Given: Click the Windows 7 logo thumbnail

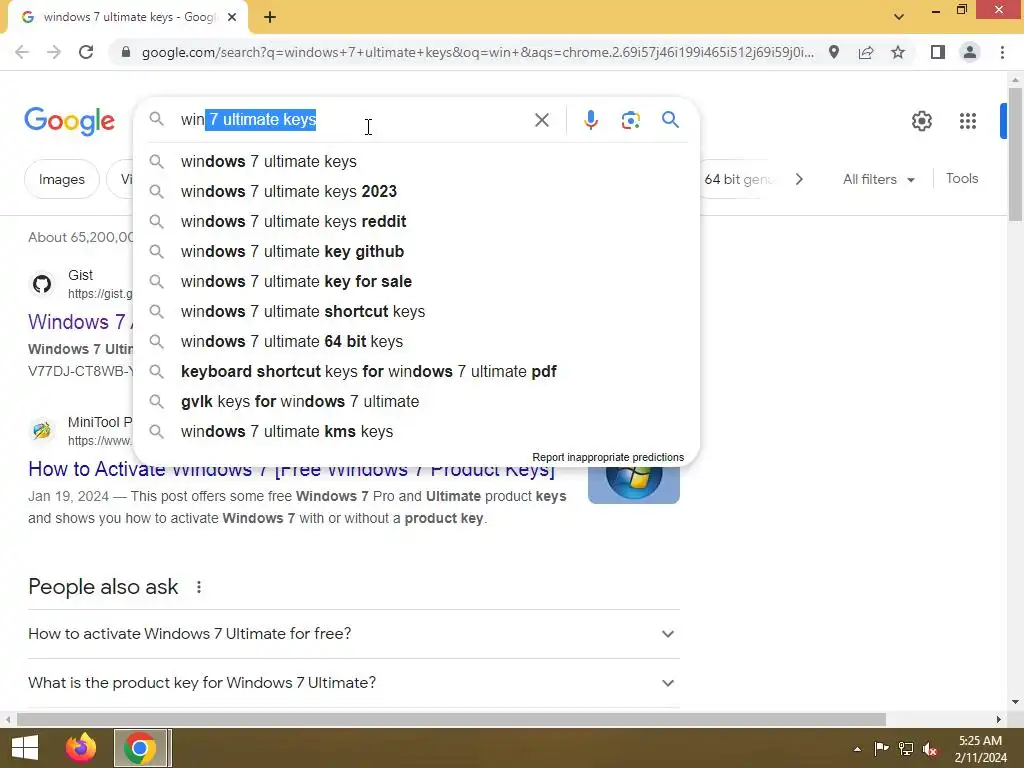Looking at the screenshot, I should coord(633,484).
